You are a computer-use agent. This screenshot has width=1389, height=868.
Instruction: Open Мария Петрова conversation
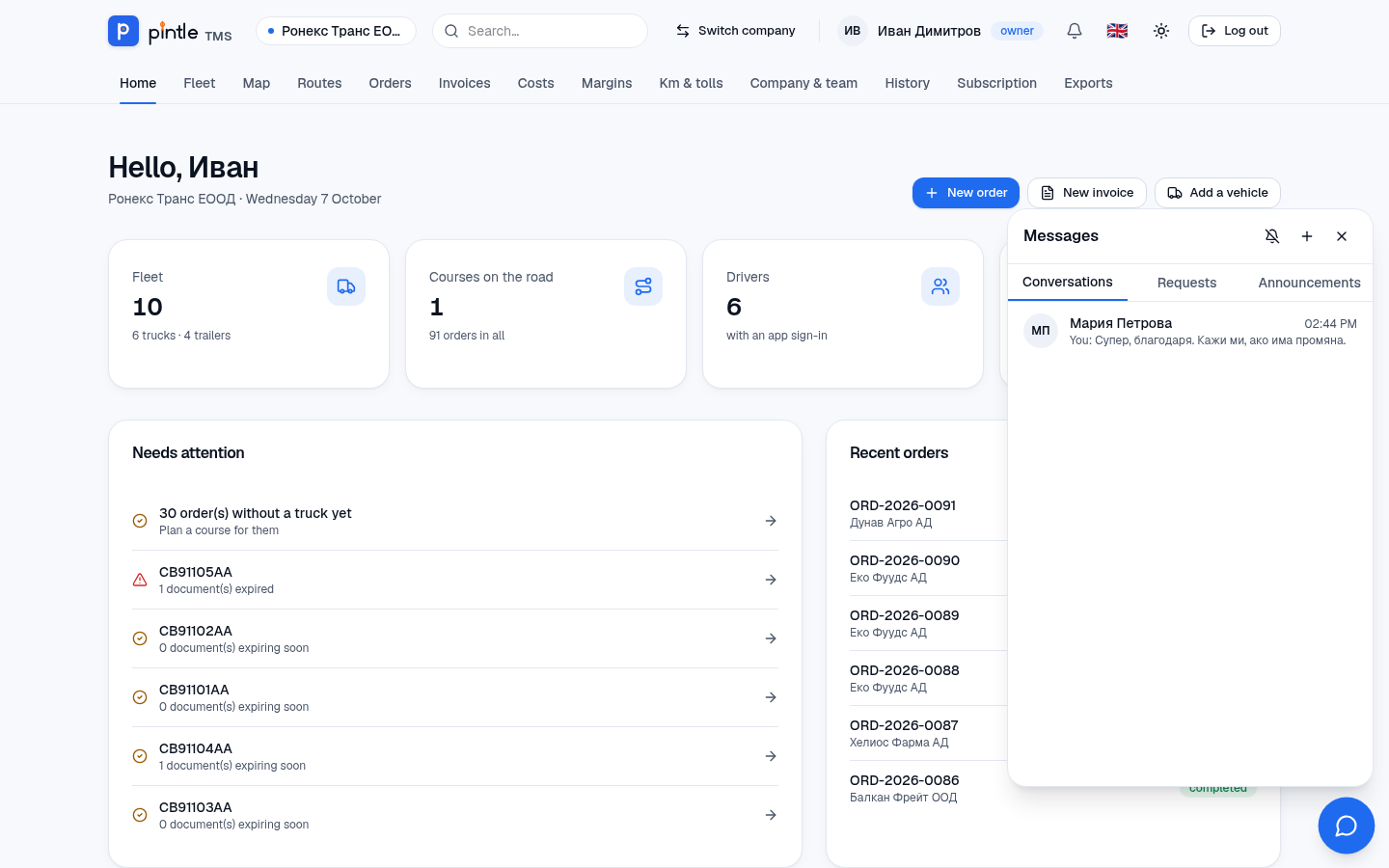1190,331
